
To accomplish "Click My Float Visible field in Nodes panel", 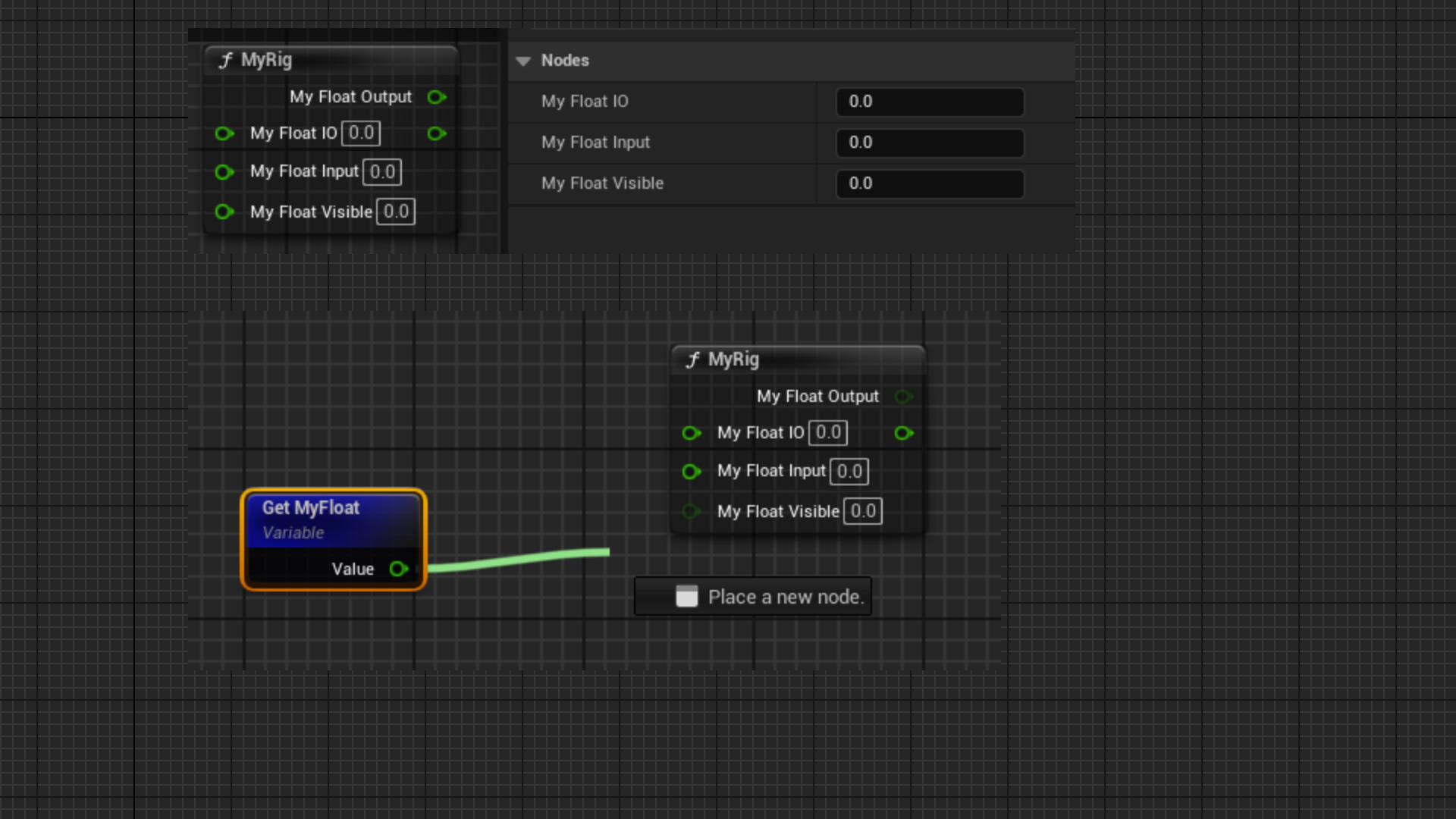I will (x=930, y=184).
